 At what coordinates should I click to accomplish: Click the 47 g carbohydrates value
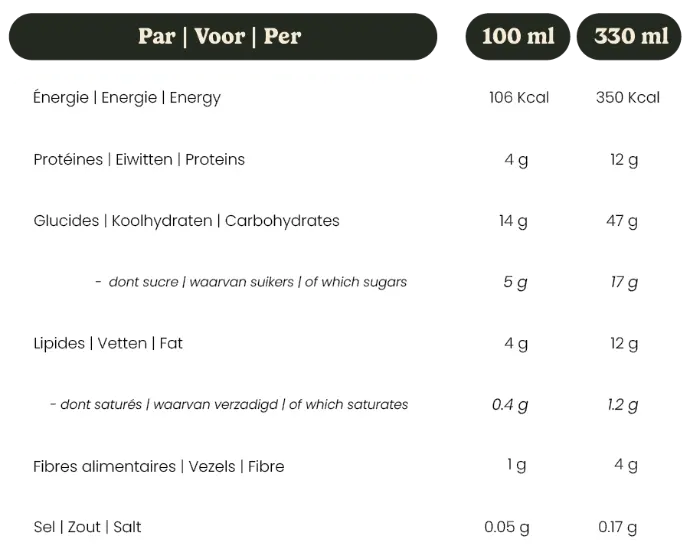click(624, 221)
